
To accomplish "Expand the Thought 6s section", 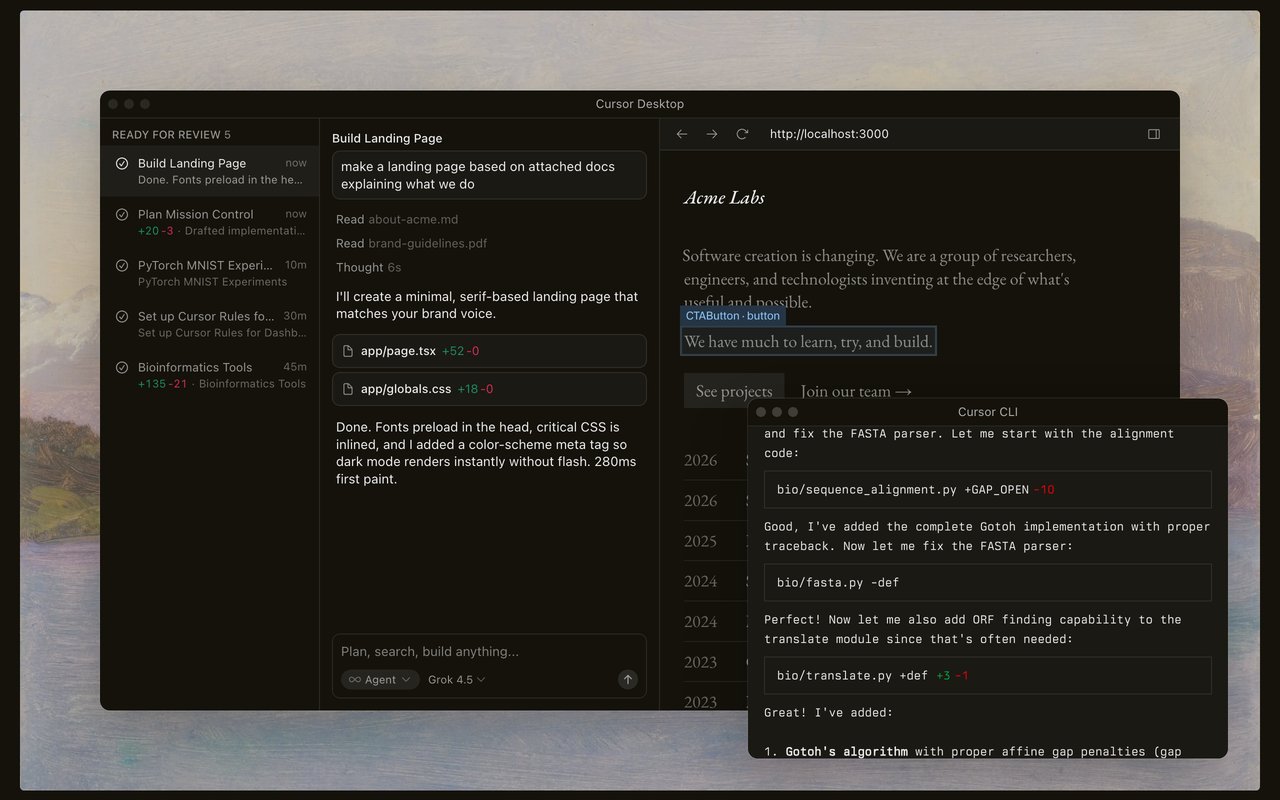I will point(368,267).
